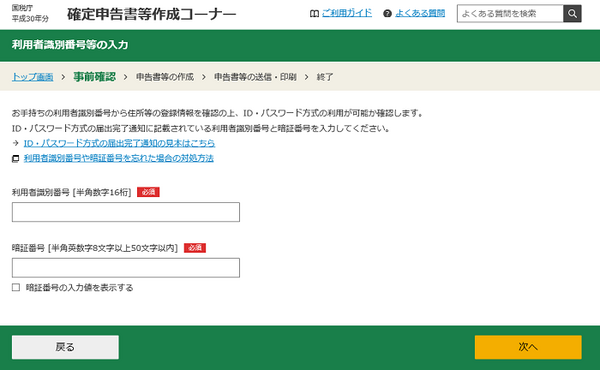
Task: Click the question mark icon beside よくある質問
Action: (387, 14)
